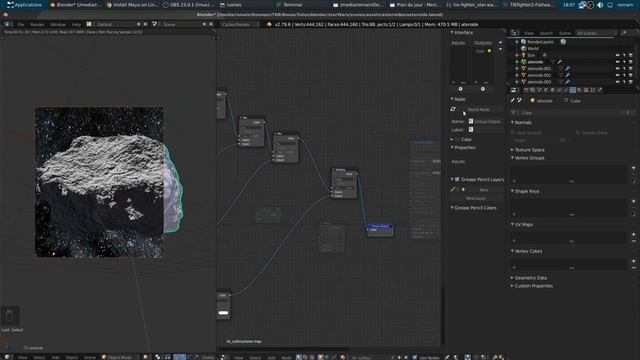Toggle selectability cursor for Sun row

coord(624,55)
